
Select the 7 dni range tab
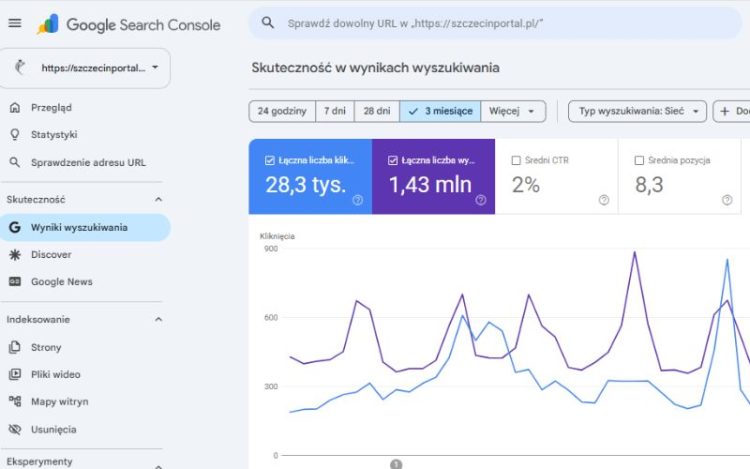click(x=335, y=111)
